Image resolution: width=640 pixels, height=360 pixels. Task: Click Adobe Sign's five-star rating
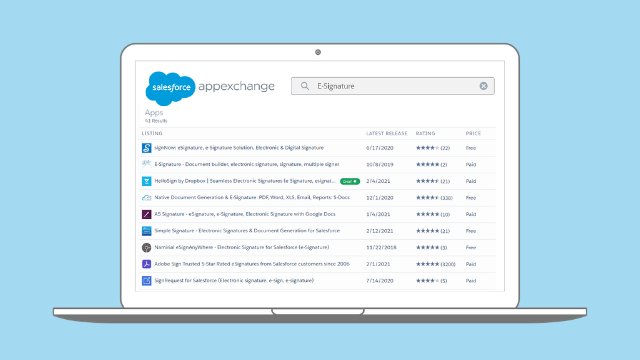[427, 264]
